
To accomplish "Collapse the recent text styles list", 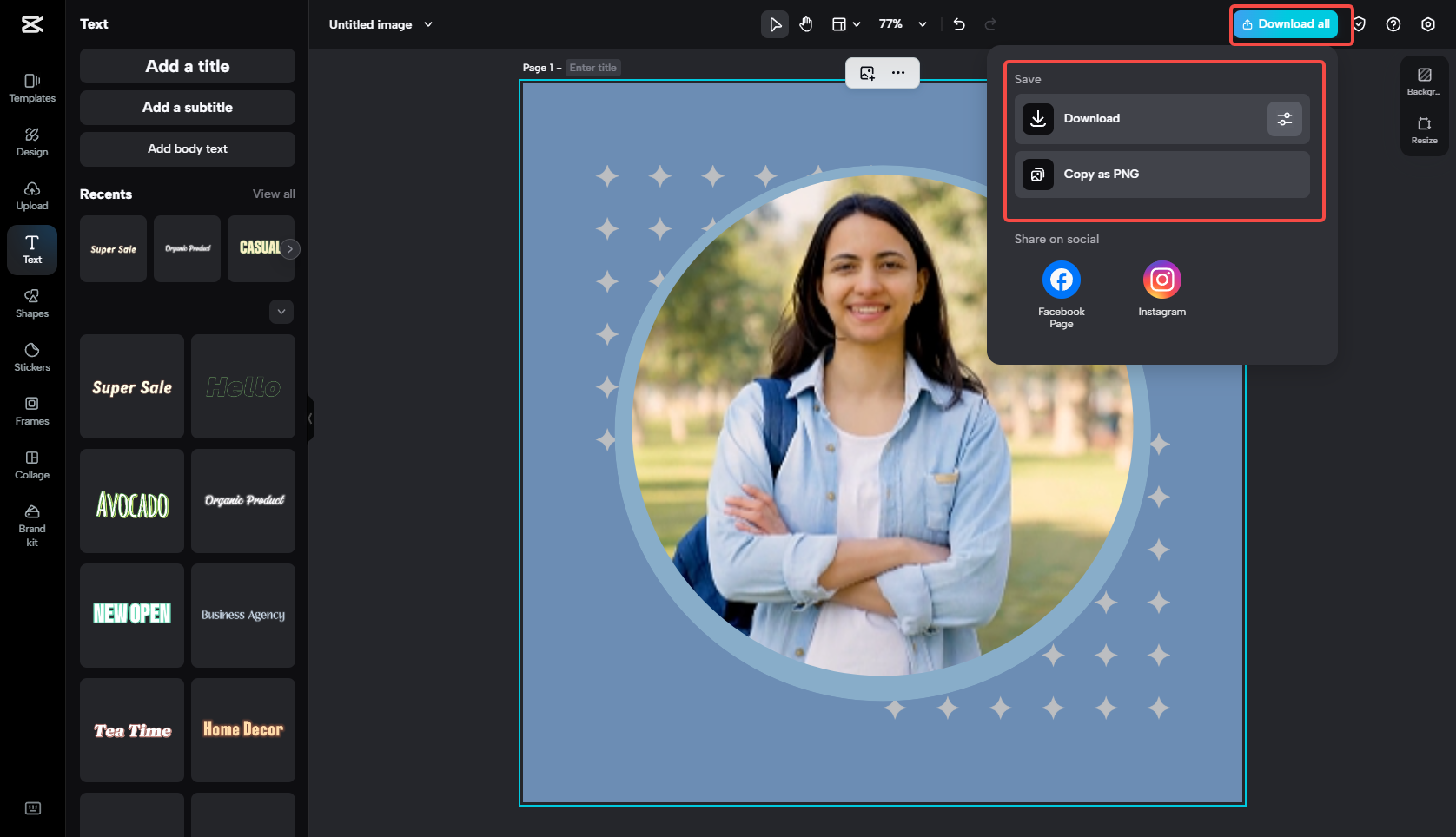I will click(x=281, y=311).
